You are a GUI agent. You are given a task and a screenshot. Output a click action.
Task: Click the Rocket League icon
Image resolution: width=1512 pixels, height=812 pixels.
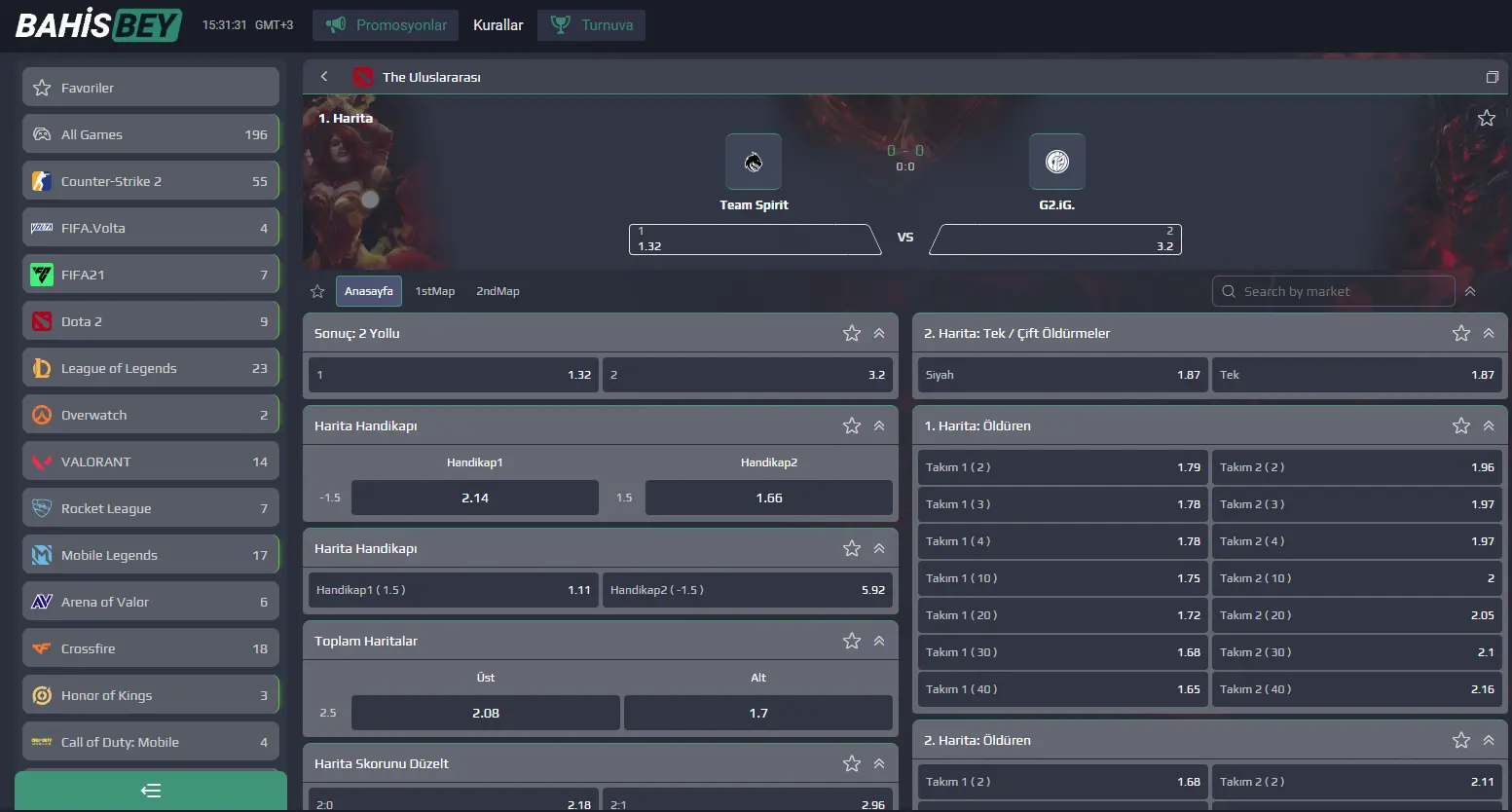click(x=42, y=508)
